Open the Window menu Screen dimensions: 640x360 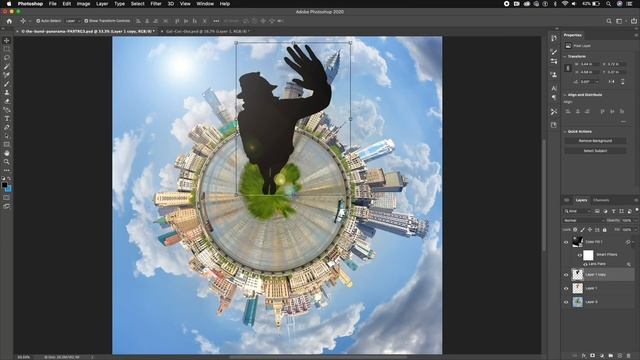pos(205,4)
